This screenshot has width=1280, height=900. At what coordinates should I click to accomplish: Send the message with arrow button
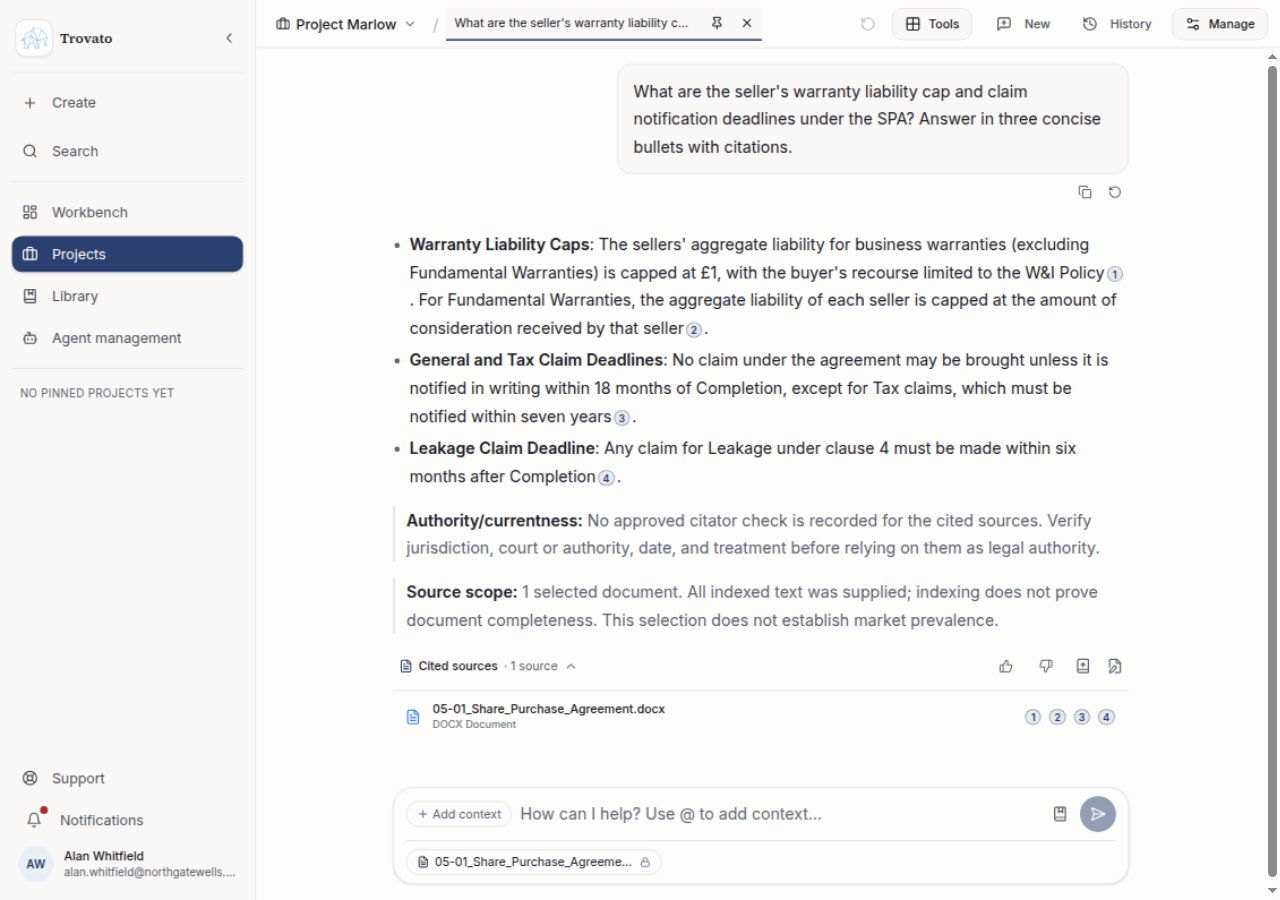[x=1098, y=814]
